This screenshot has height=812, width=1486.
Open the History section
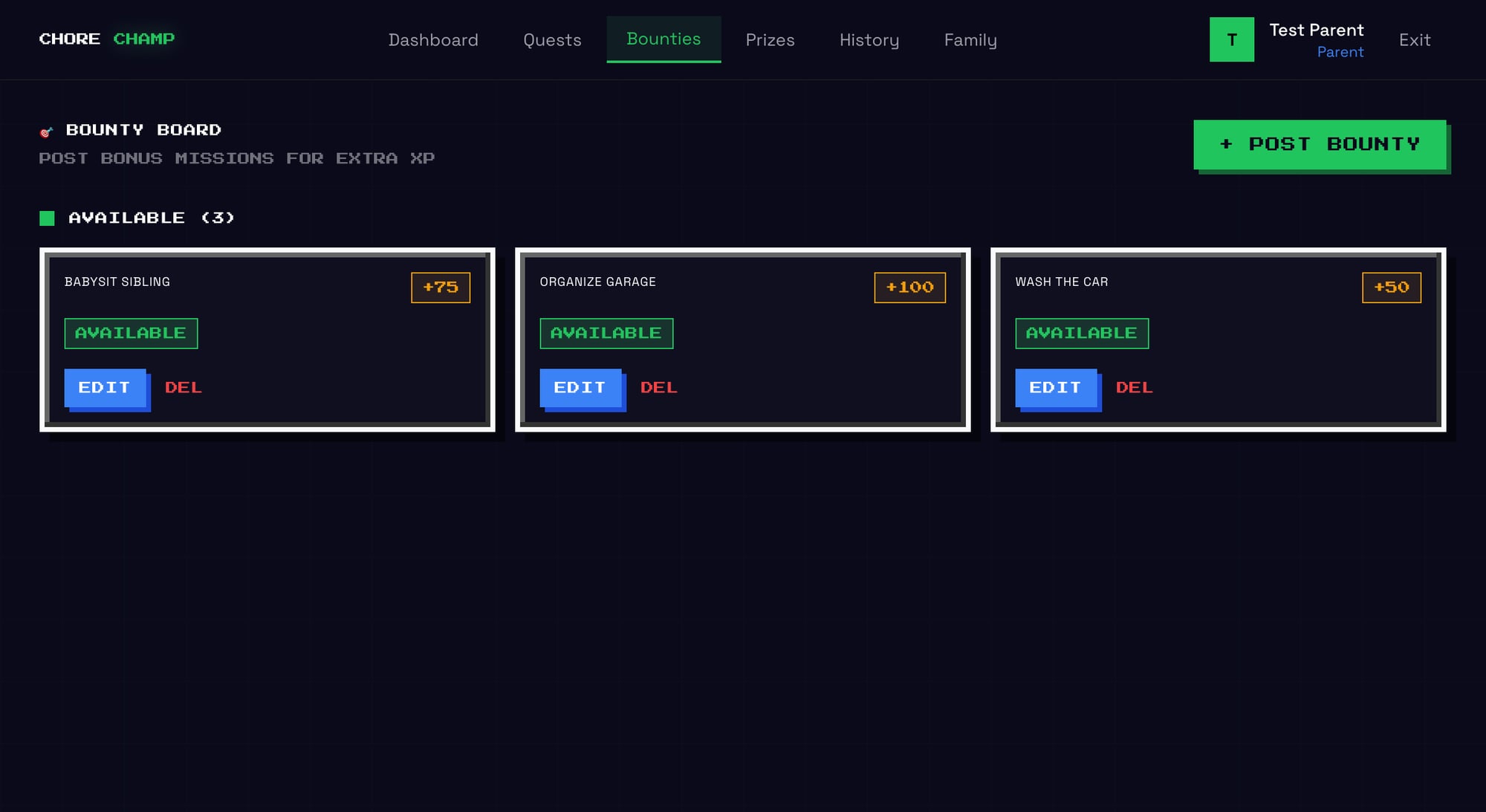coord(869,39)
